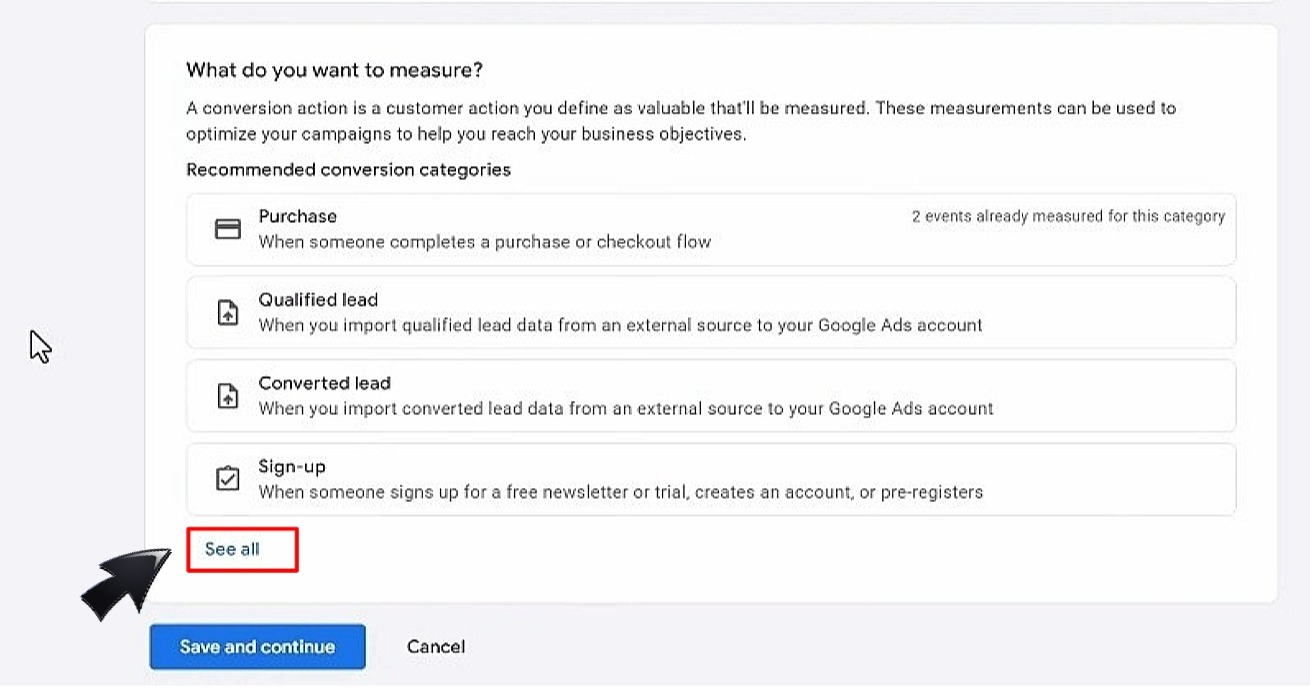Click the Purchase credit card icon
This screenshot has width=1310, height=700.
[x=228, y=230]
